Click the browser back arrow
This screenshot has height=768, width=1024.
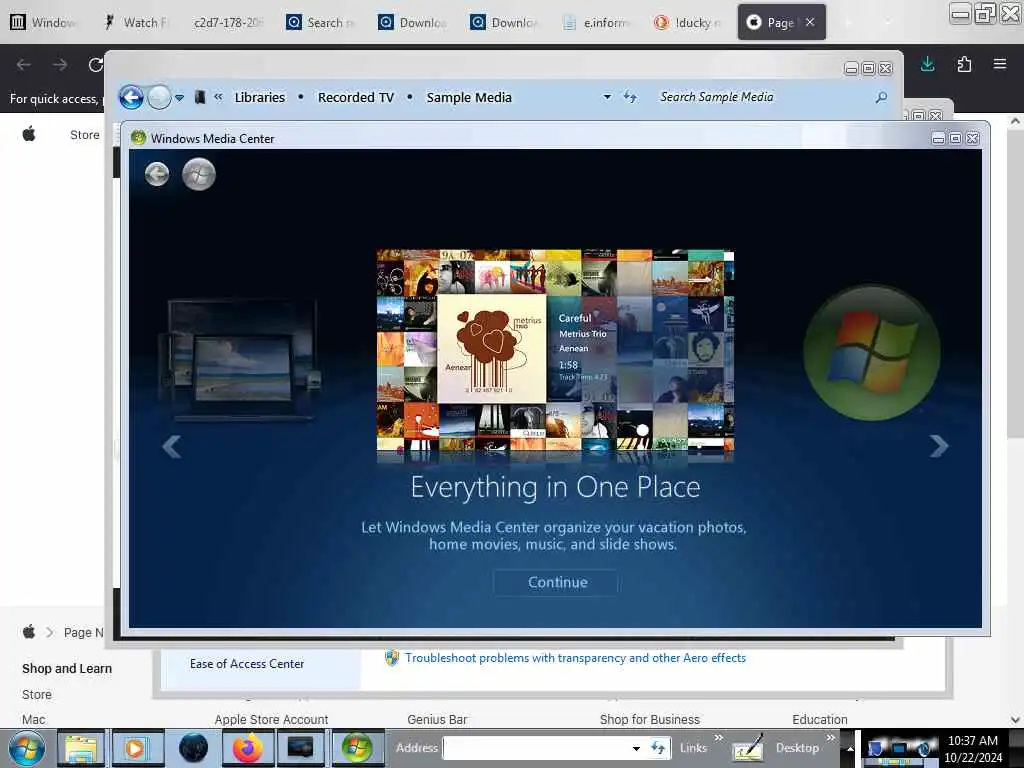(x=24, y=65)
